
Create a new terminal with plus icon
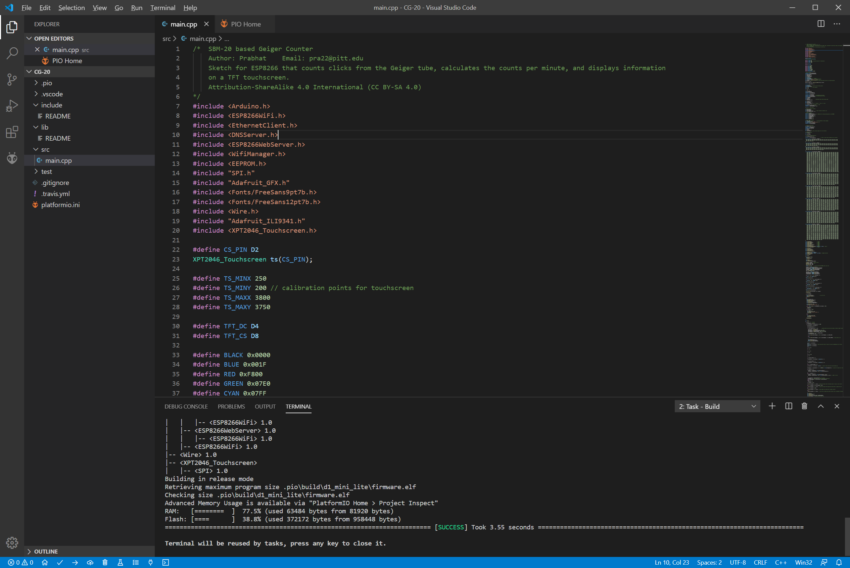pos(772,406)
